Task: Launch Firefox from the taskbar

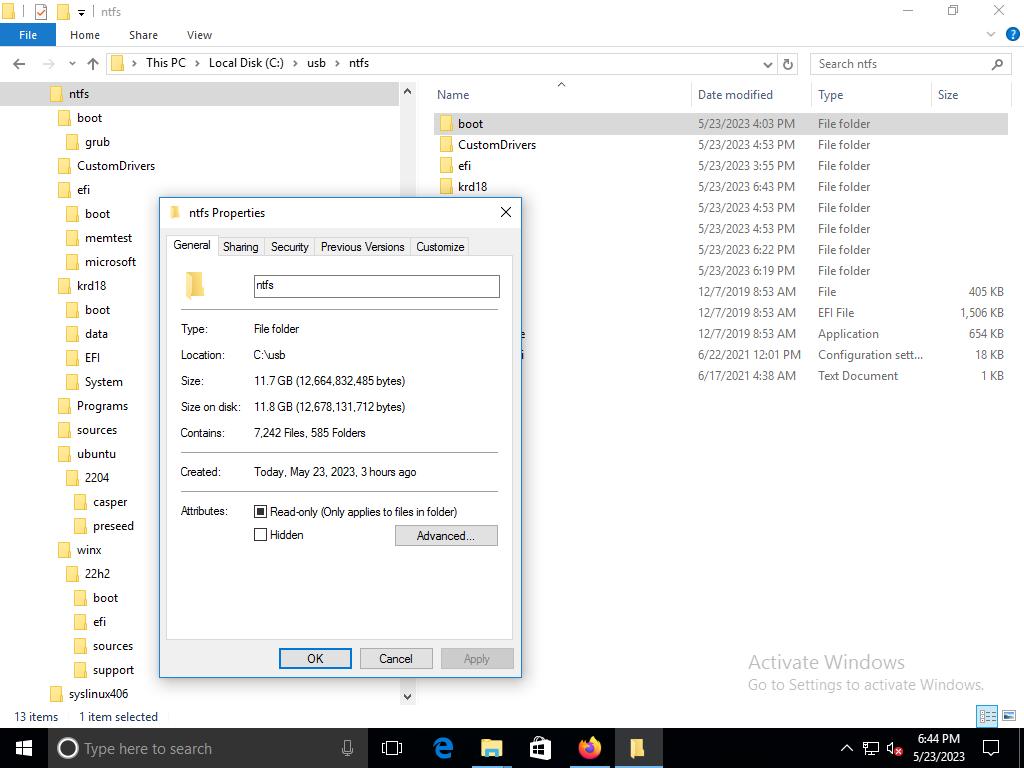Action: 589,748
